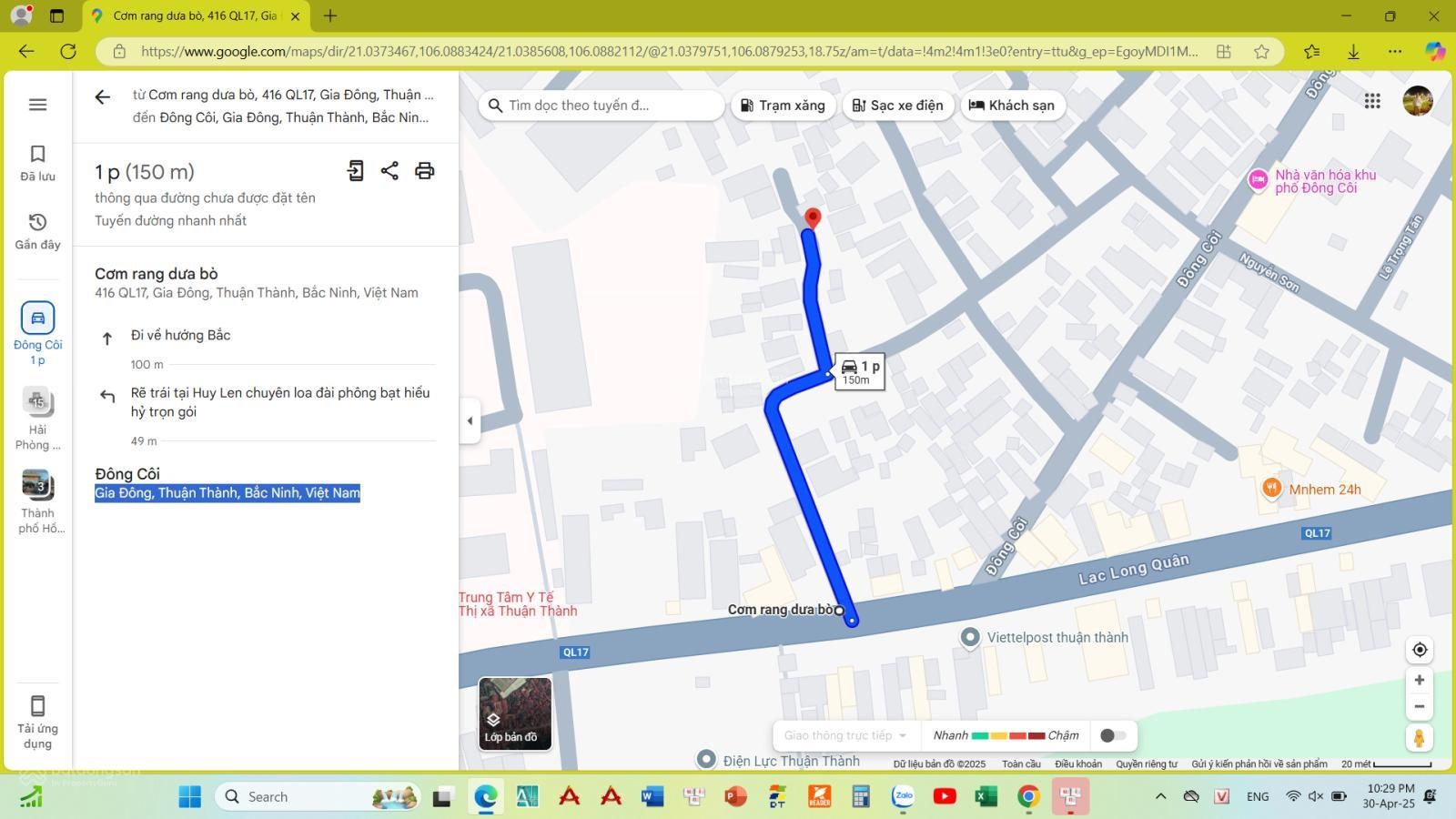
Task: Click the search along route field
Action: [x=601, y=106]
